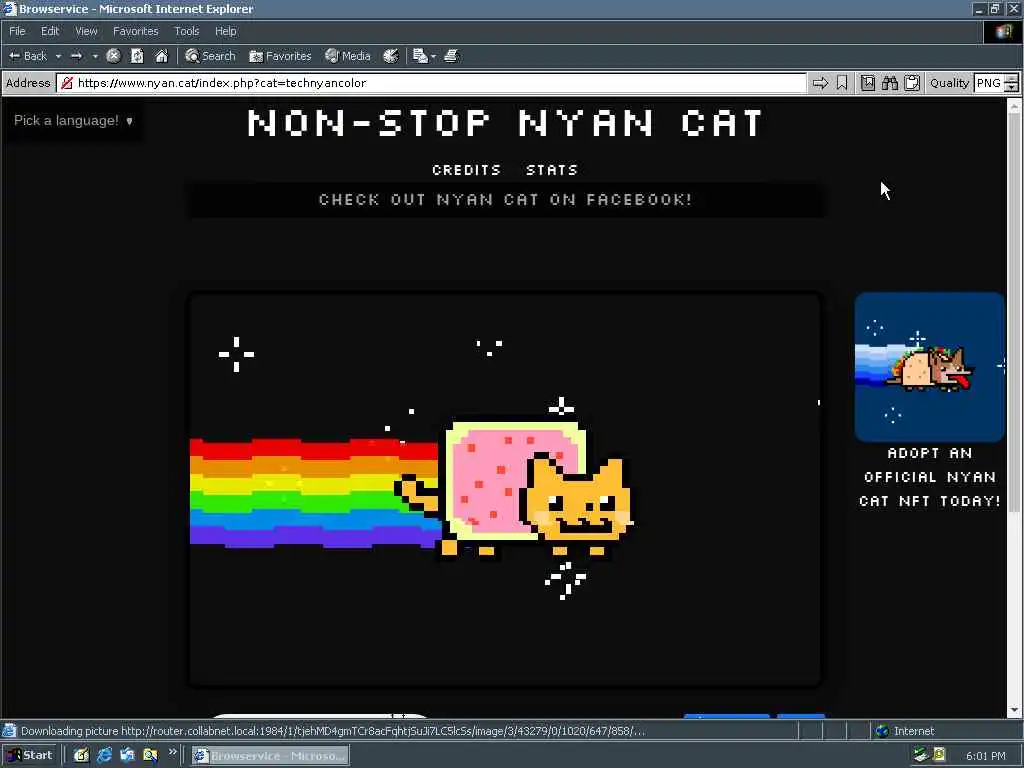Open the View menu

(86, 31)
